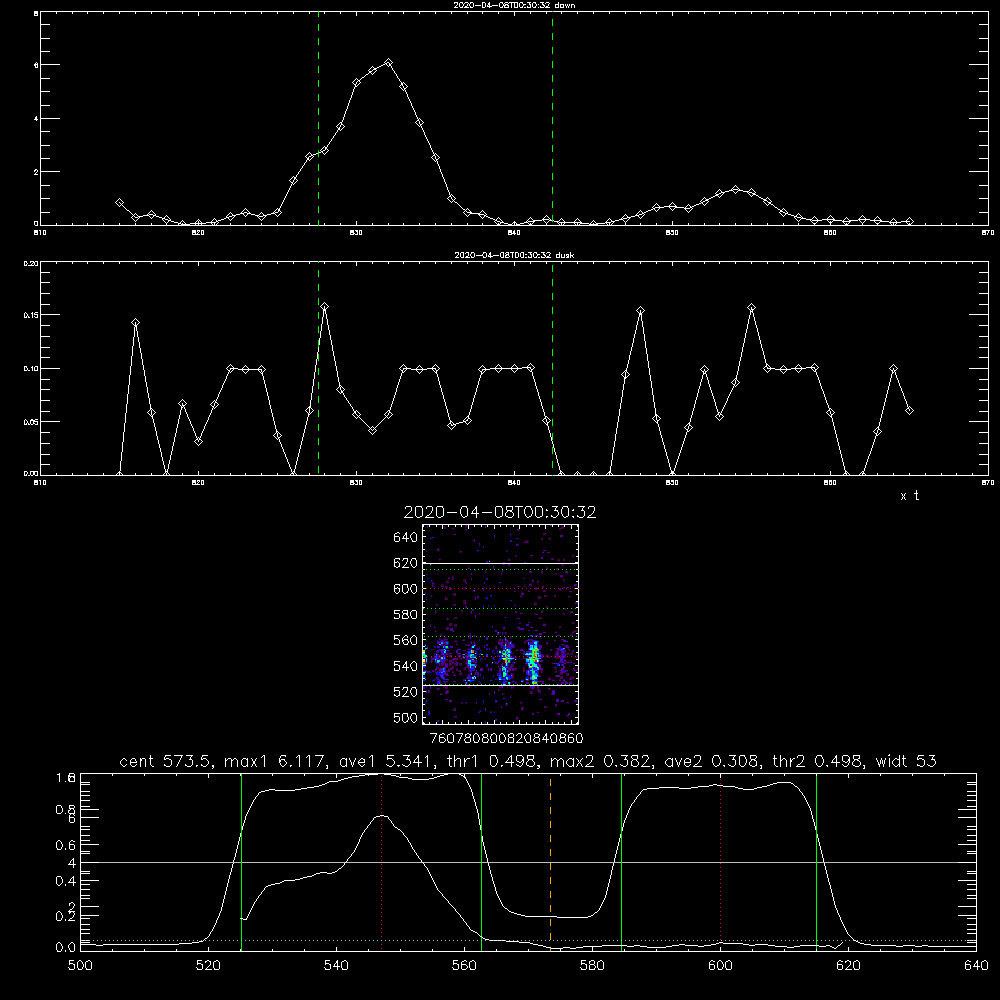Viewport: 1000px width, 1000px height.
Task: Click the dawn plot title text
Action: click(514, 5)
